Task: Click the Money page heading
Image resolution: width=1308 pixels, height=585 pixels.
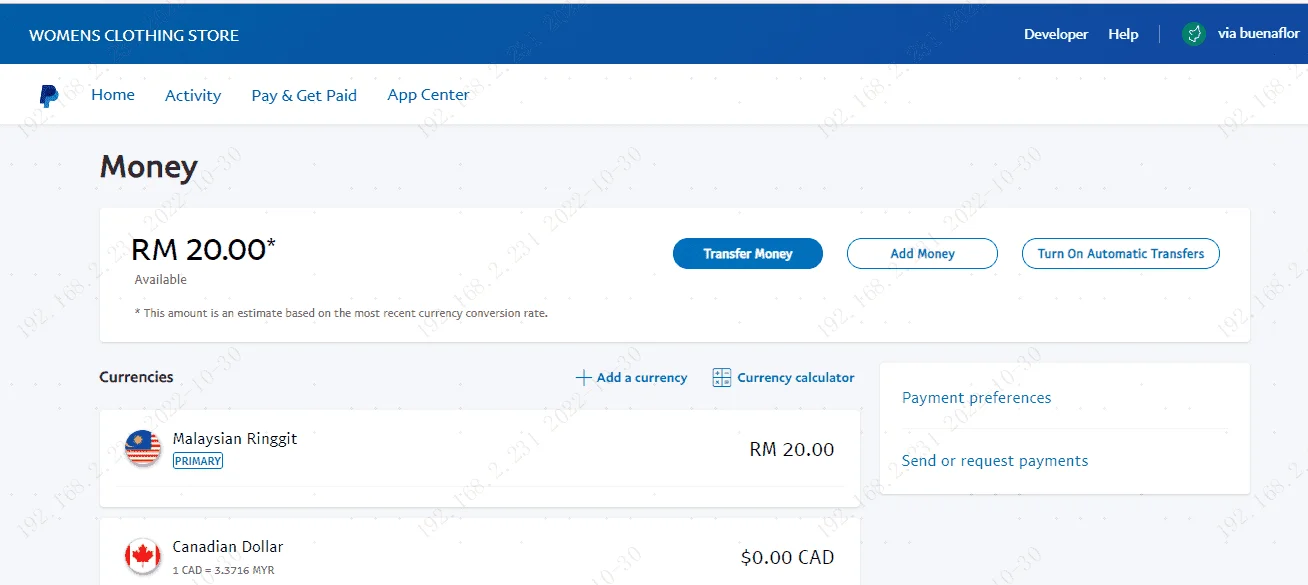Action: 149,166
